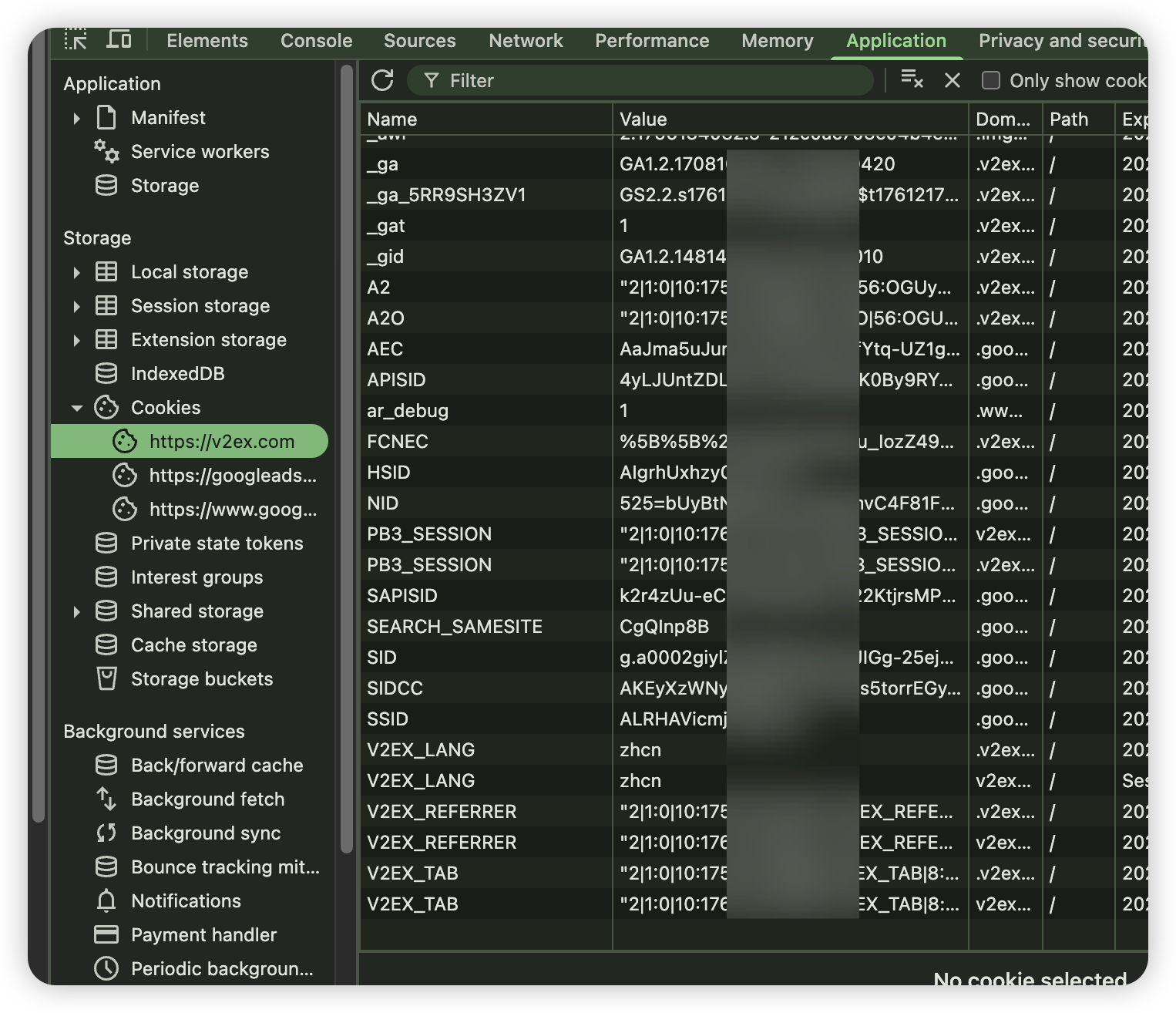The width and height of the screenshot is (1176, 1013).
Task: Collapse the Cookies tree section
Action: (76, 408)
